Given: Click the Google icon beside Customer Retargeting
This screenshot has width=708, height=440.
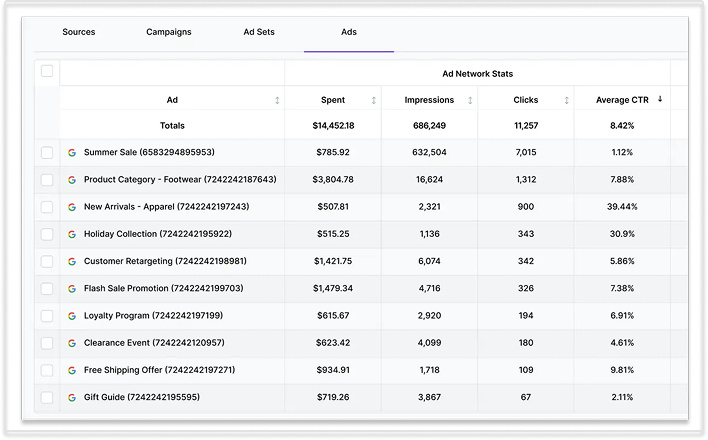Looking at the screenshot, I should click(72, 261).
